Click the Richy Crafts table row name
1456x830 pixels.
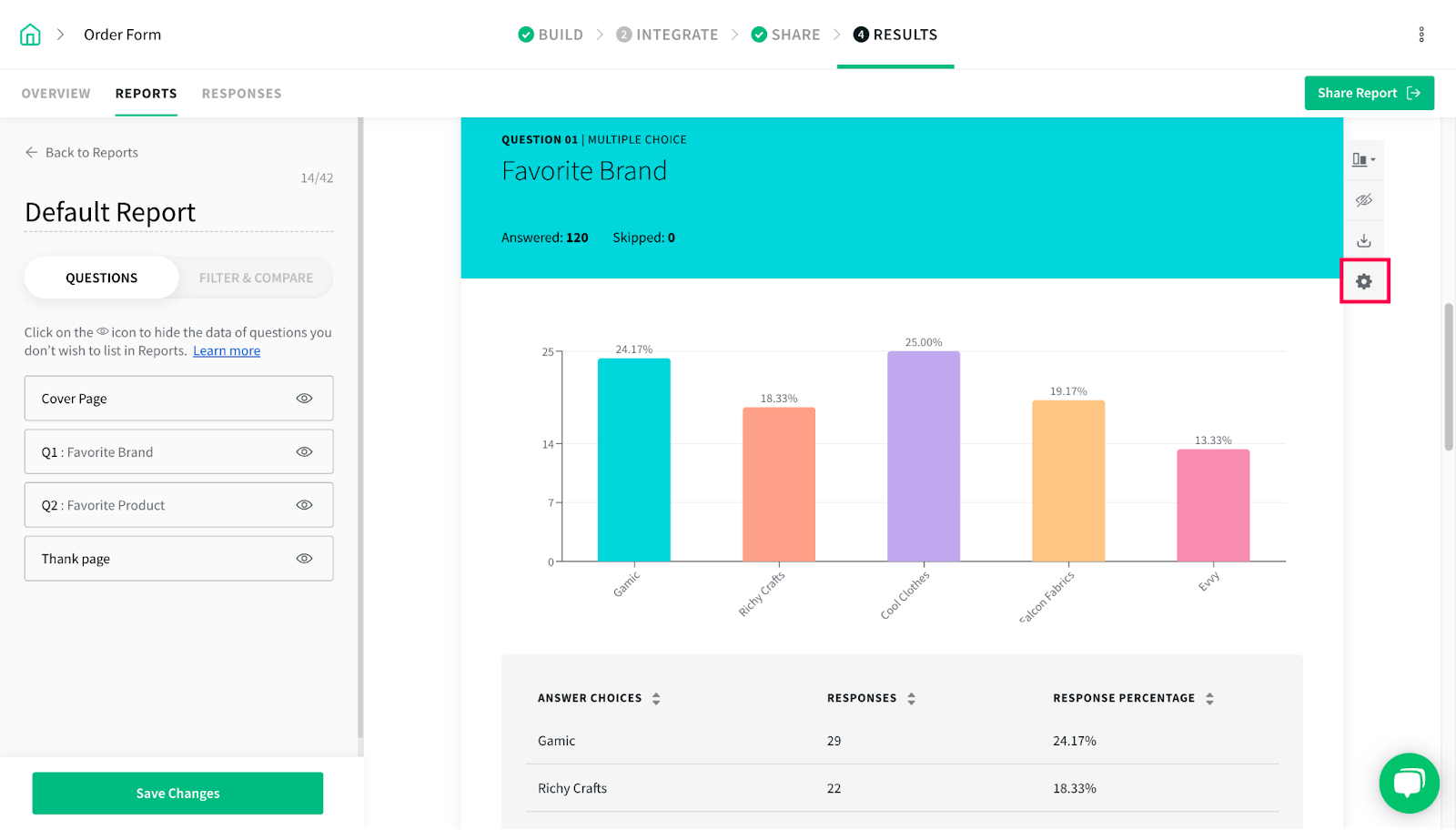coord(572,789)
